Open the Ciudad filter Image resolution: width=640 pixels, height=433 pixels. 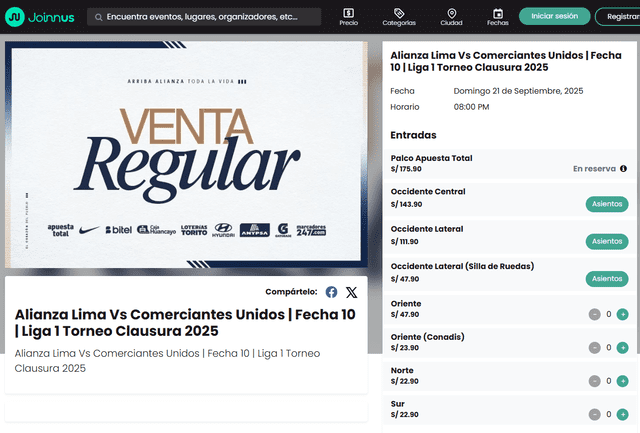click(451, 17)
